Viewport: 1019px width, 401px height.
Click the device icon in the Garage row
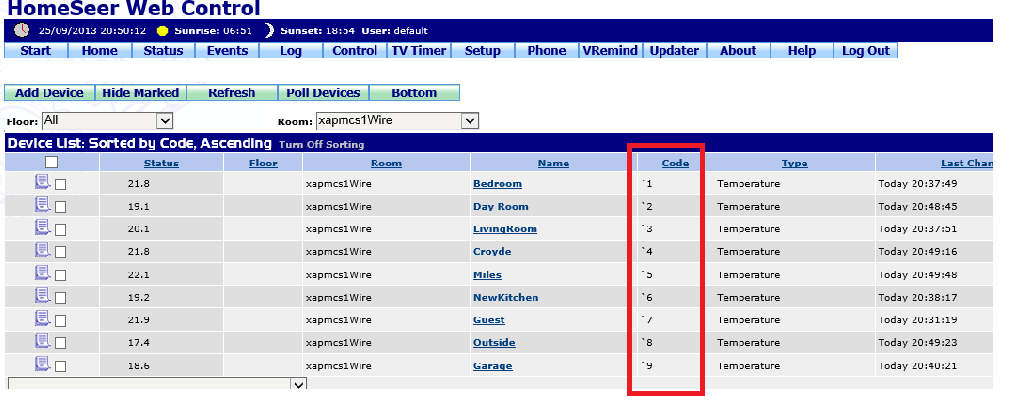click(43, 364)
